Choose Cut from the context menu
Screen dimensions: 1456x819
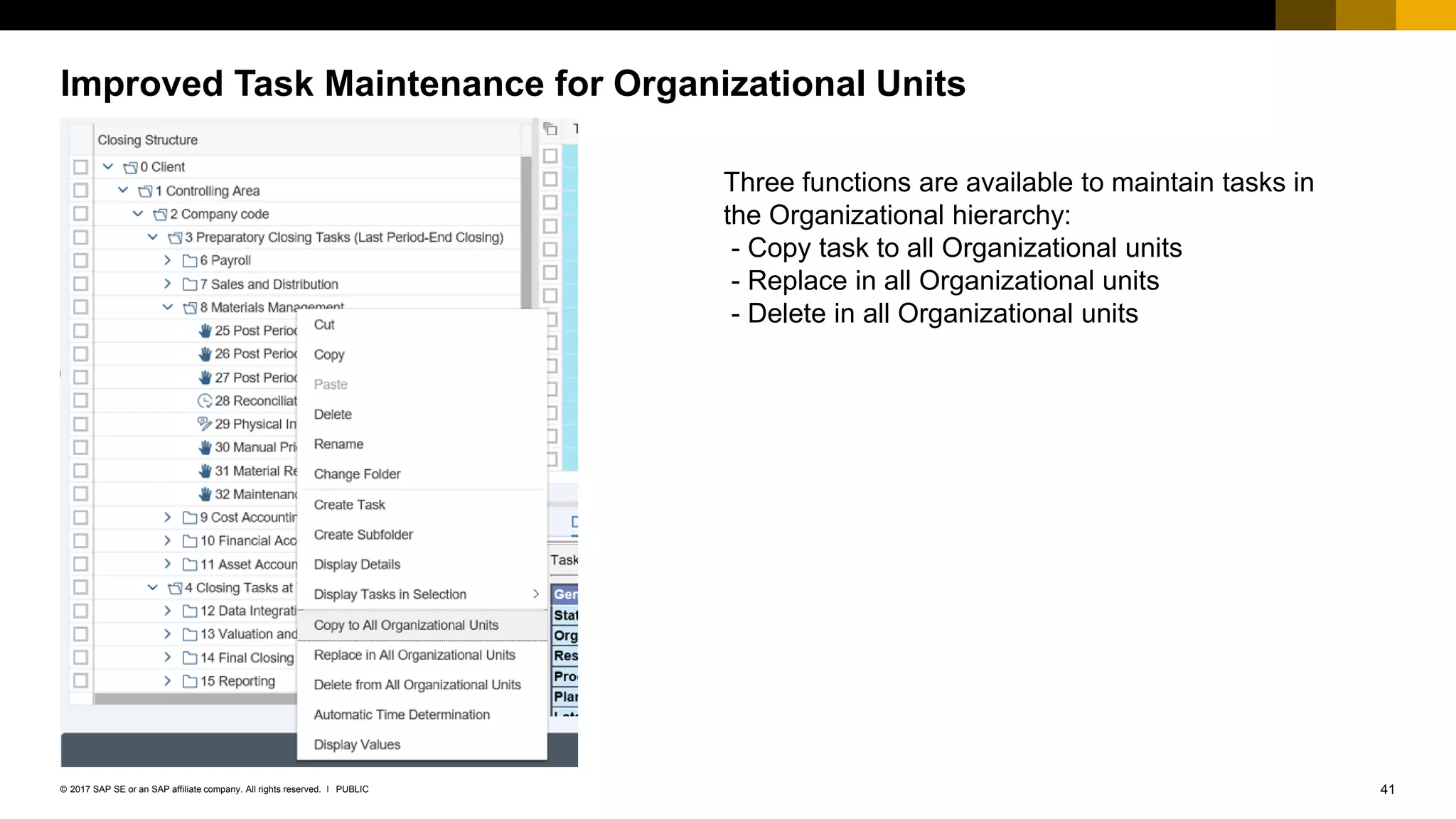click(x=324, y=325)
